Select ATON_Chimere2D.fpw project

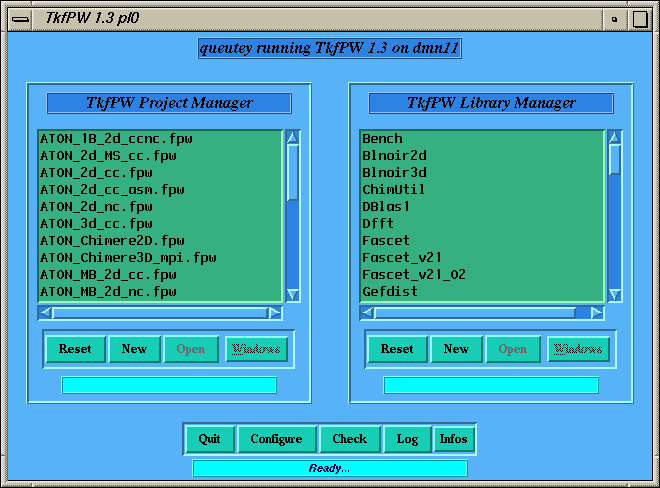[x=160, y=240]
